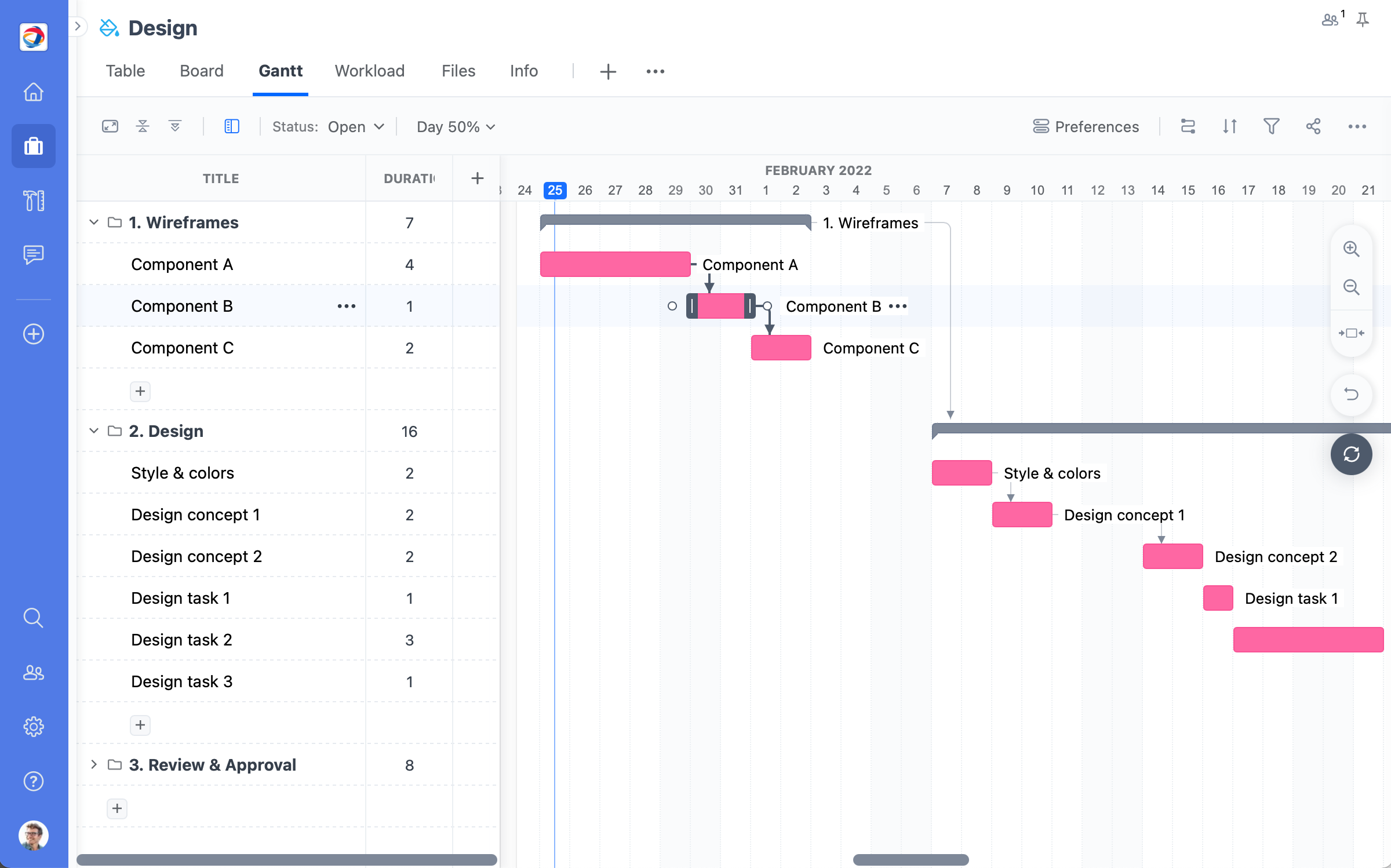Add a new group at bottom
Screen dimensions: 1391x868
pos(117,808)
